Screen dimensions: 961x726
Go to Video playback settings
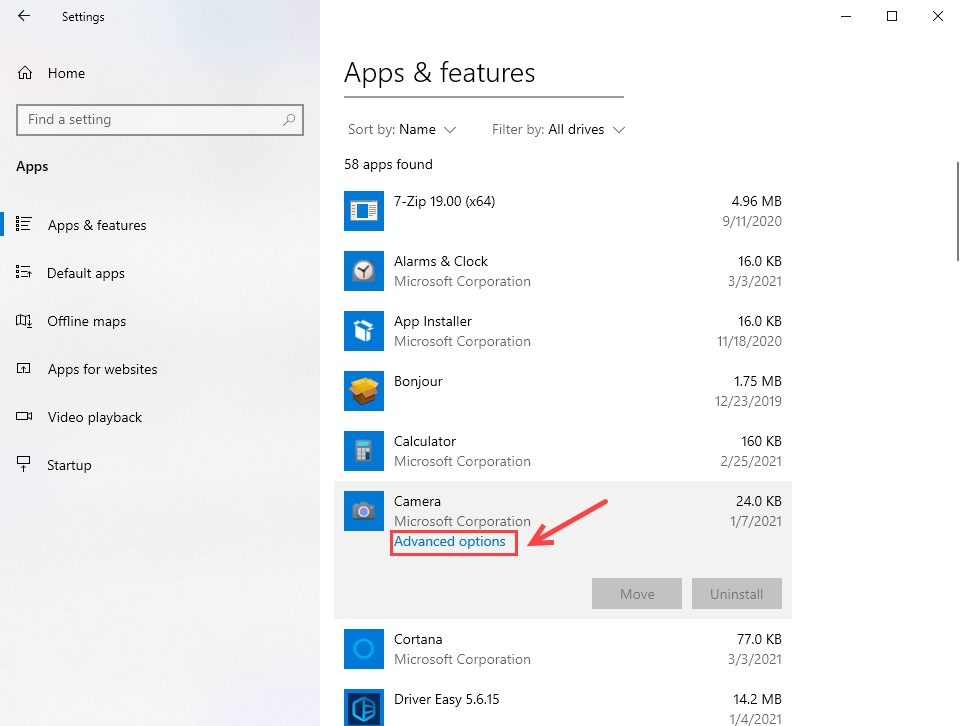coord(95,417)
